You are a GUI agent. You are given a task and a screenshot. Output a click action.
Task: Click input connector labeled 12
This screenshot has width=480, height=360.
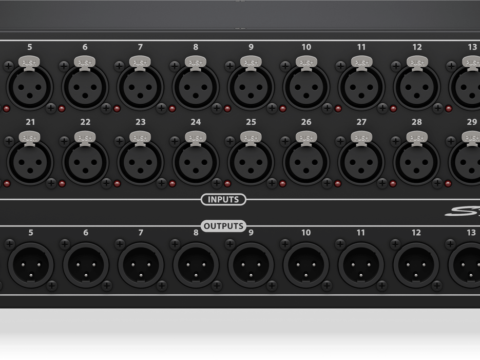(417, 87)
